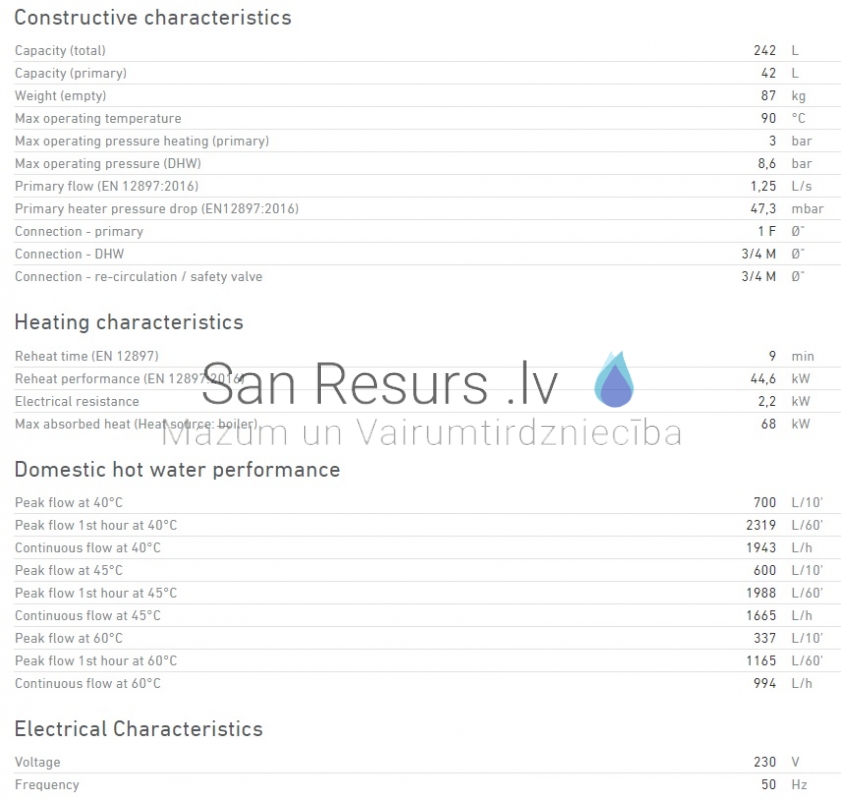The image size is (841, 800).
Task: Select the Continuous flow at 45°C label
Action: point(87,616)
